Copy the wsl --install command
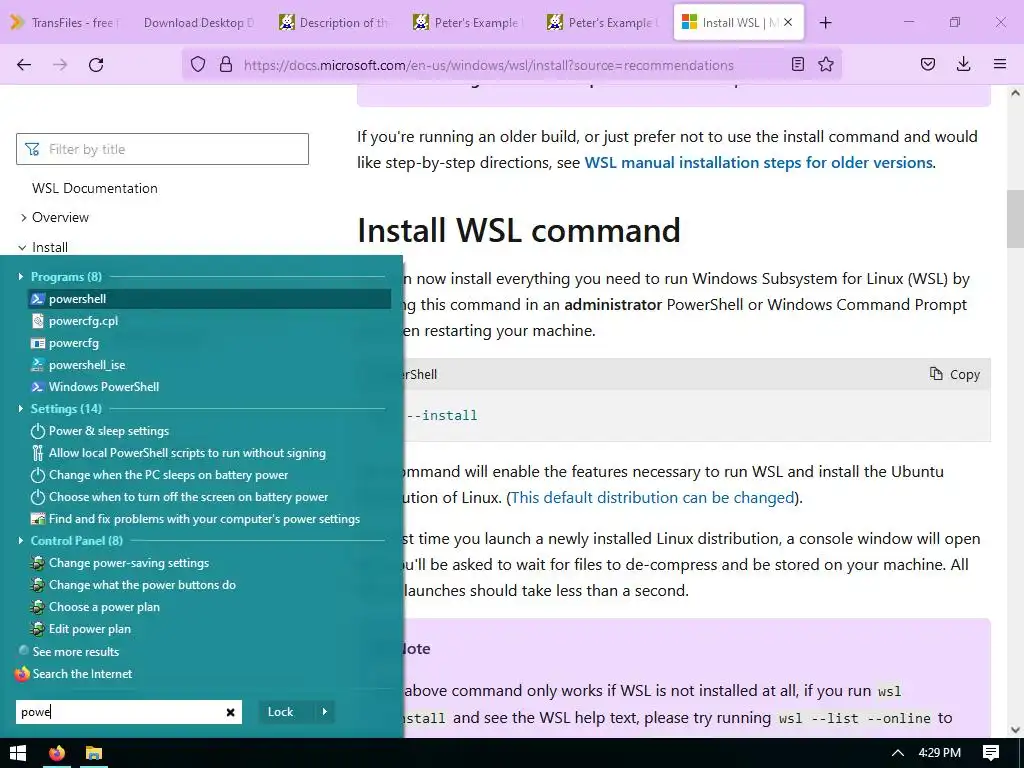Screen dimensions: 1024x768 (x=955, y=374)
